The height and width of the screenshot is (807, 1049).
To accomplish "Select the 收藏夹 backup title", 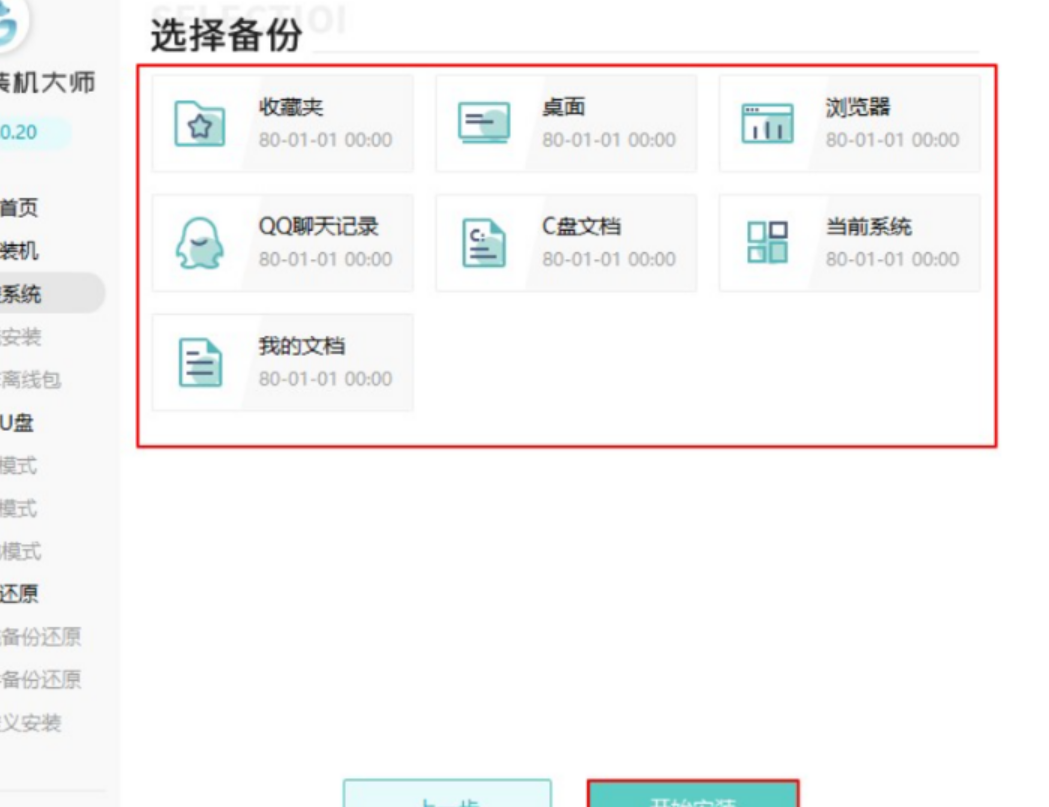I will [291, 107].
